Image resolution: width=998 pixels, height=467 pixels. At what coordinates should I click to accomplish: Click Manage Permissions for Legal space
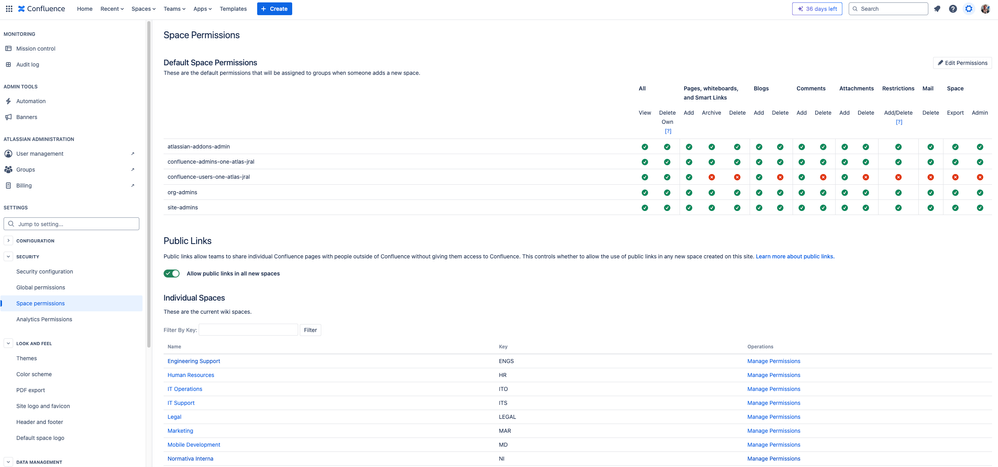773,417
